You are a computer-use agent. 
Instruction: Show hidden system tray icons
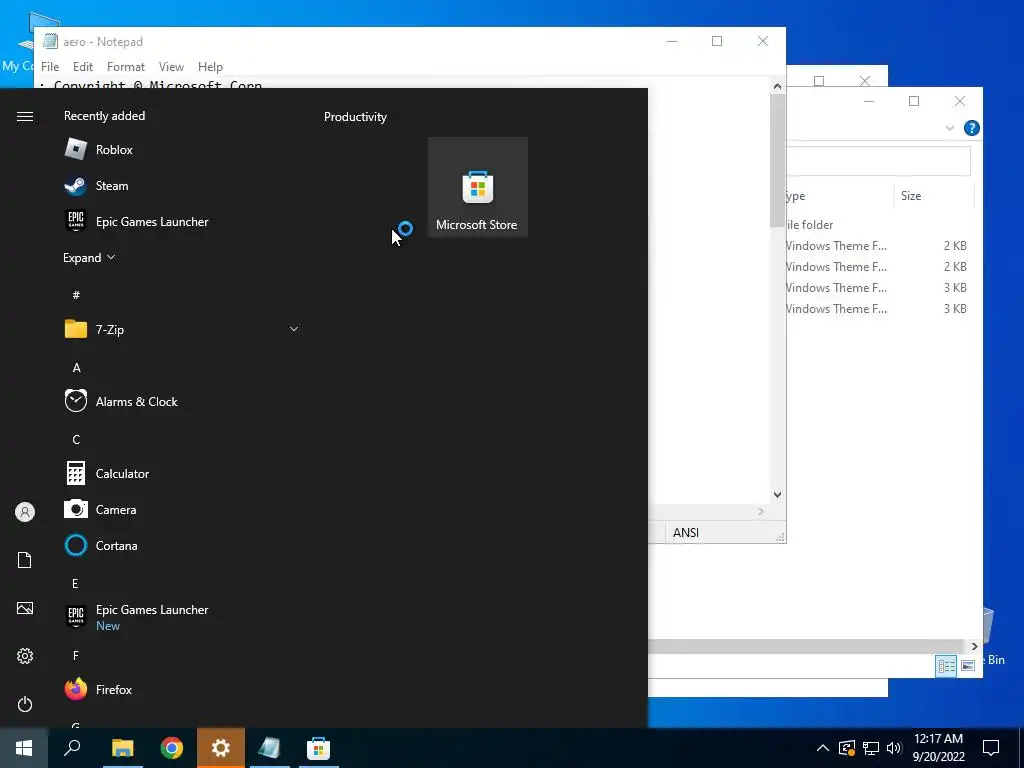[x=823, y=748]
